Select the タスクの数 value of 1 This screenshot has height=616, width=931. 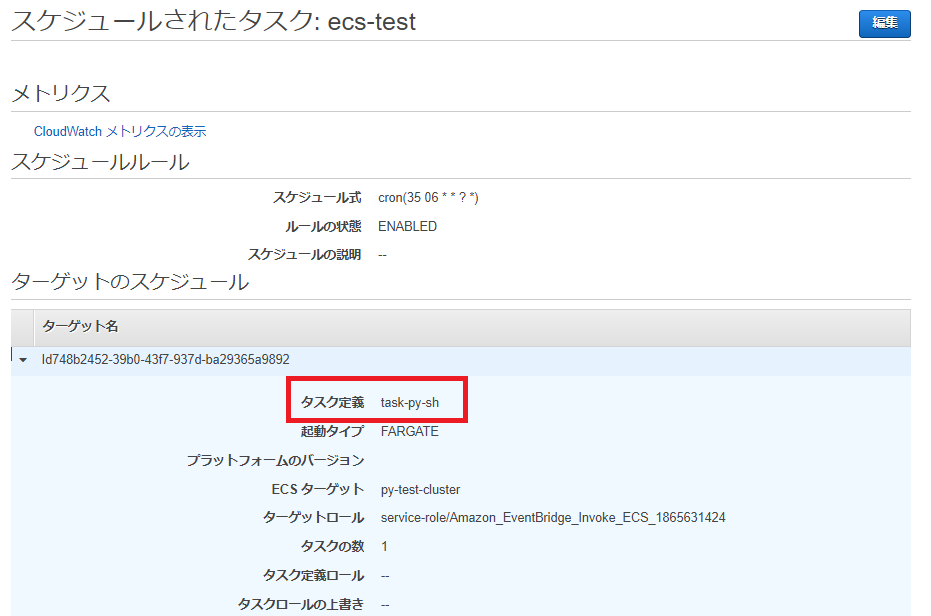[x=385, y=547]
